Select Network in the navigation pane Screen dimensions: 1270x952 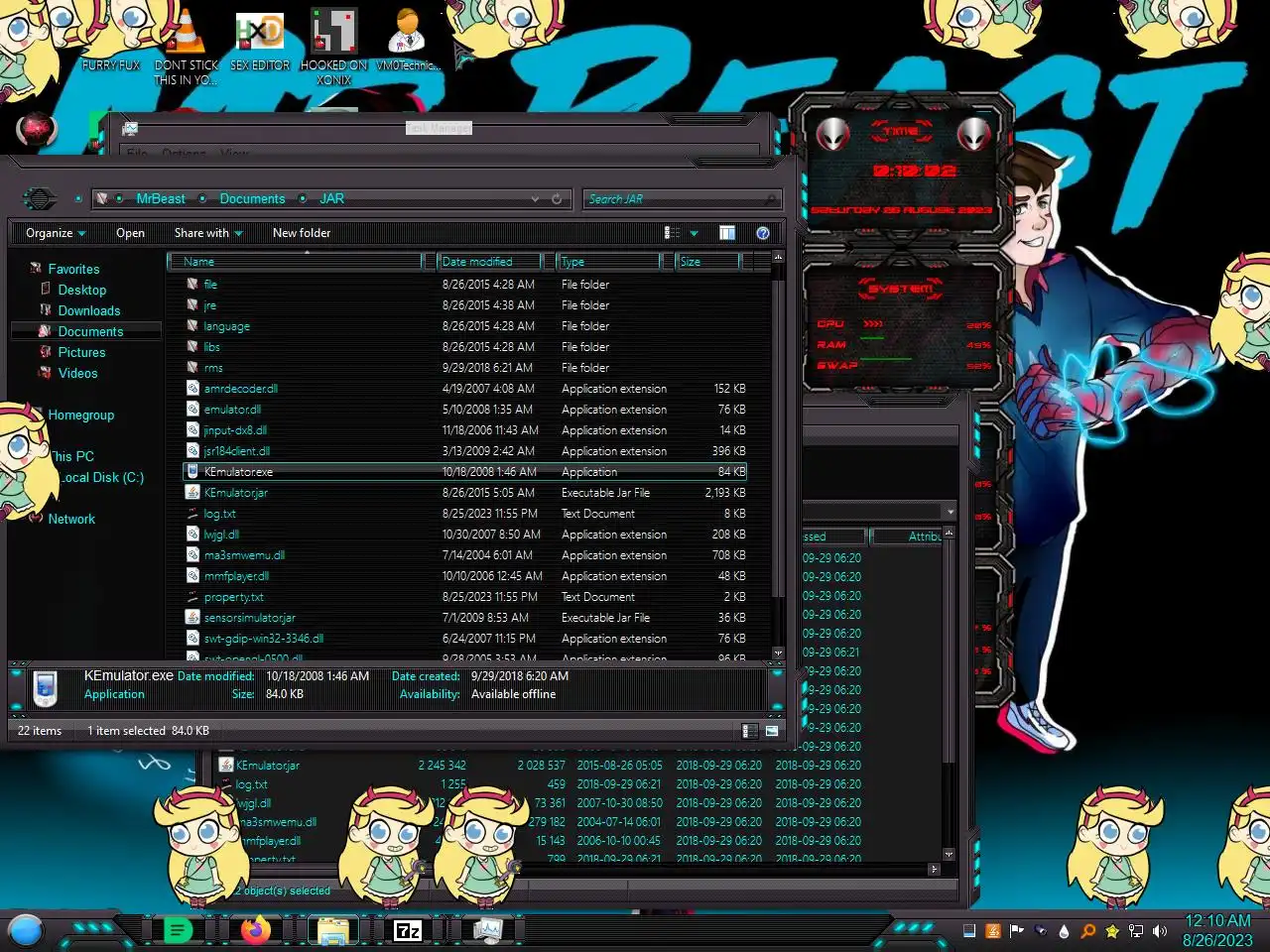(x=71, y=519)
